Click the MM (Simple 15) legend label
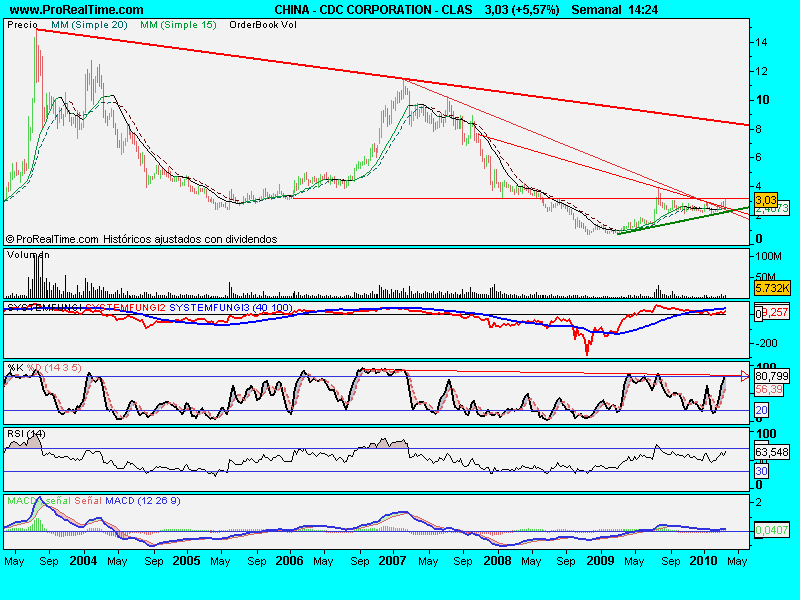 click(x=178, y=24)
